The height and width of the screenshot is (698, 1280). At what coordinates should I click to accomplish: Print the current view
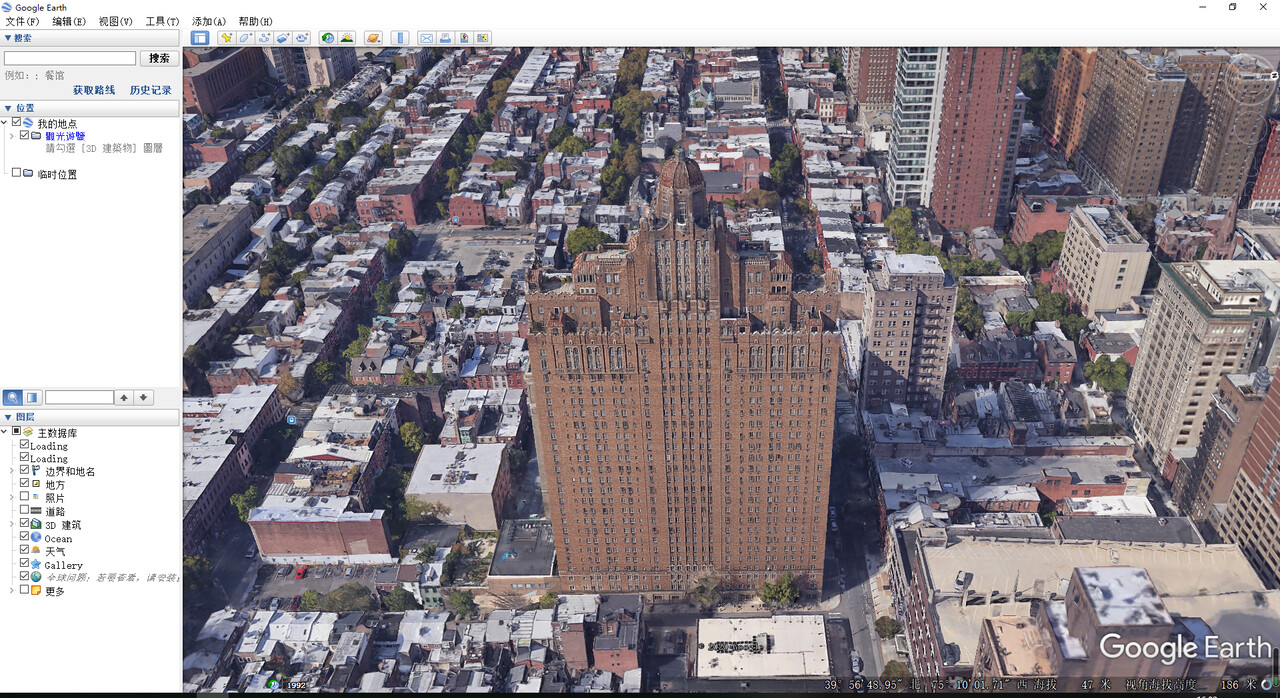pos(444,37)
